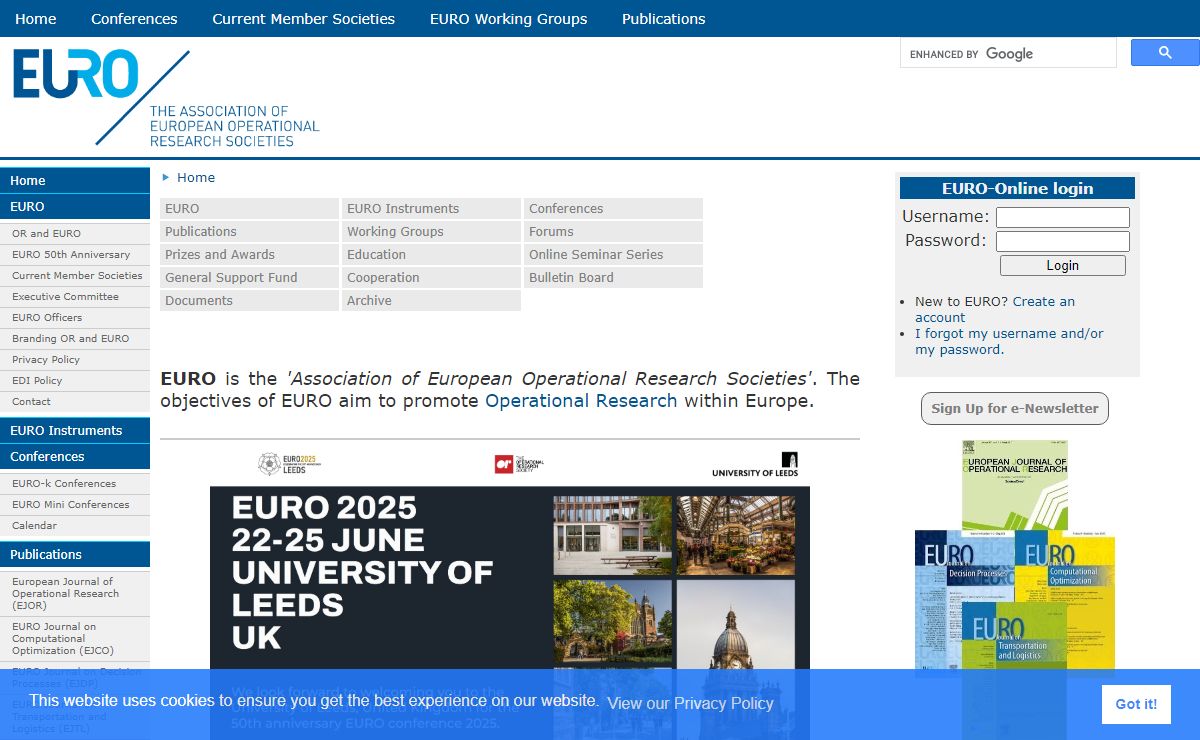1200x740 pixels.
Task: Open EURO tile in sitemap grid
Action: [249, 208]
